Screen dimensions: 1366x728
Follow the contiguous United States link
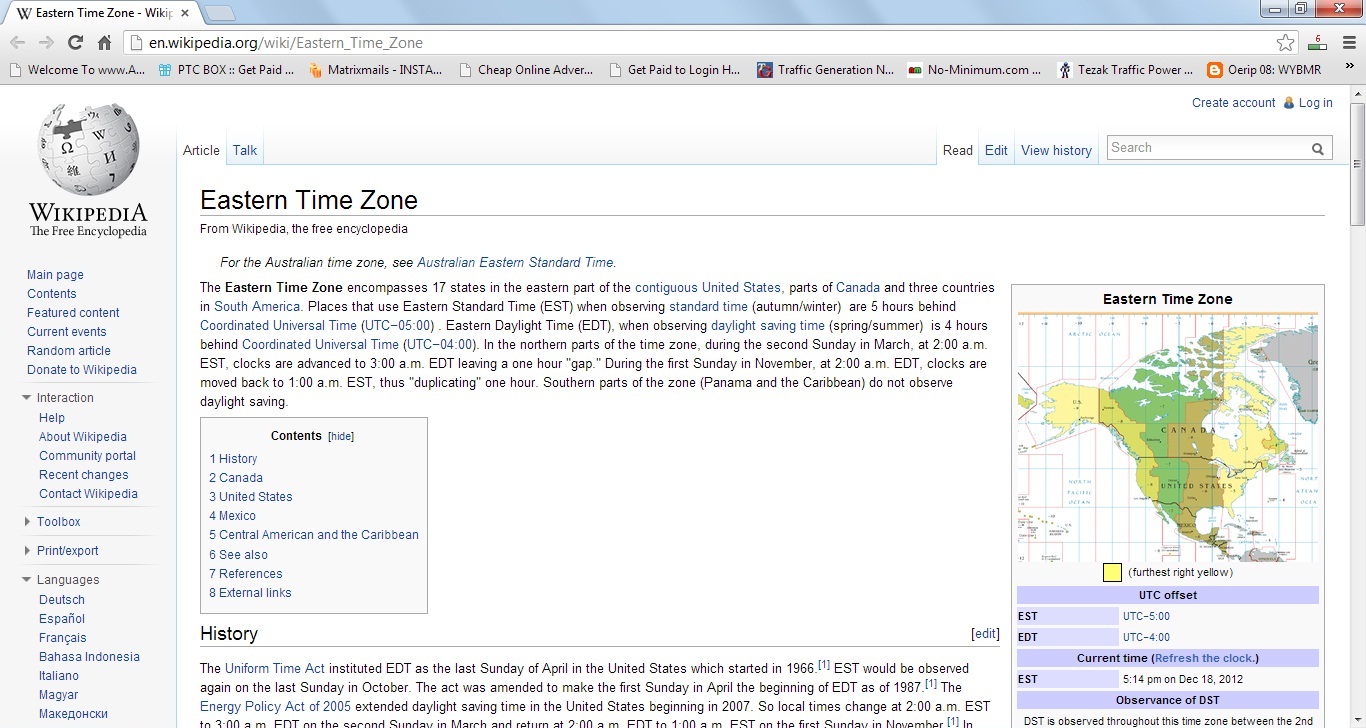pyautogui.click(x=708, y=288)
